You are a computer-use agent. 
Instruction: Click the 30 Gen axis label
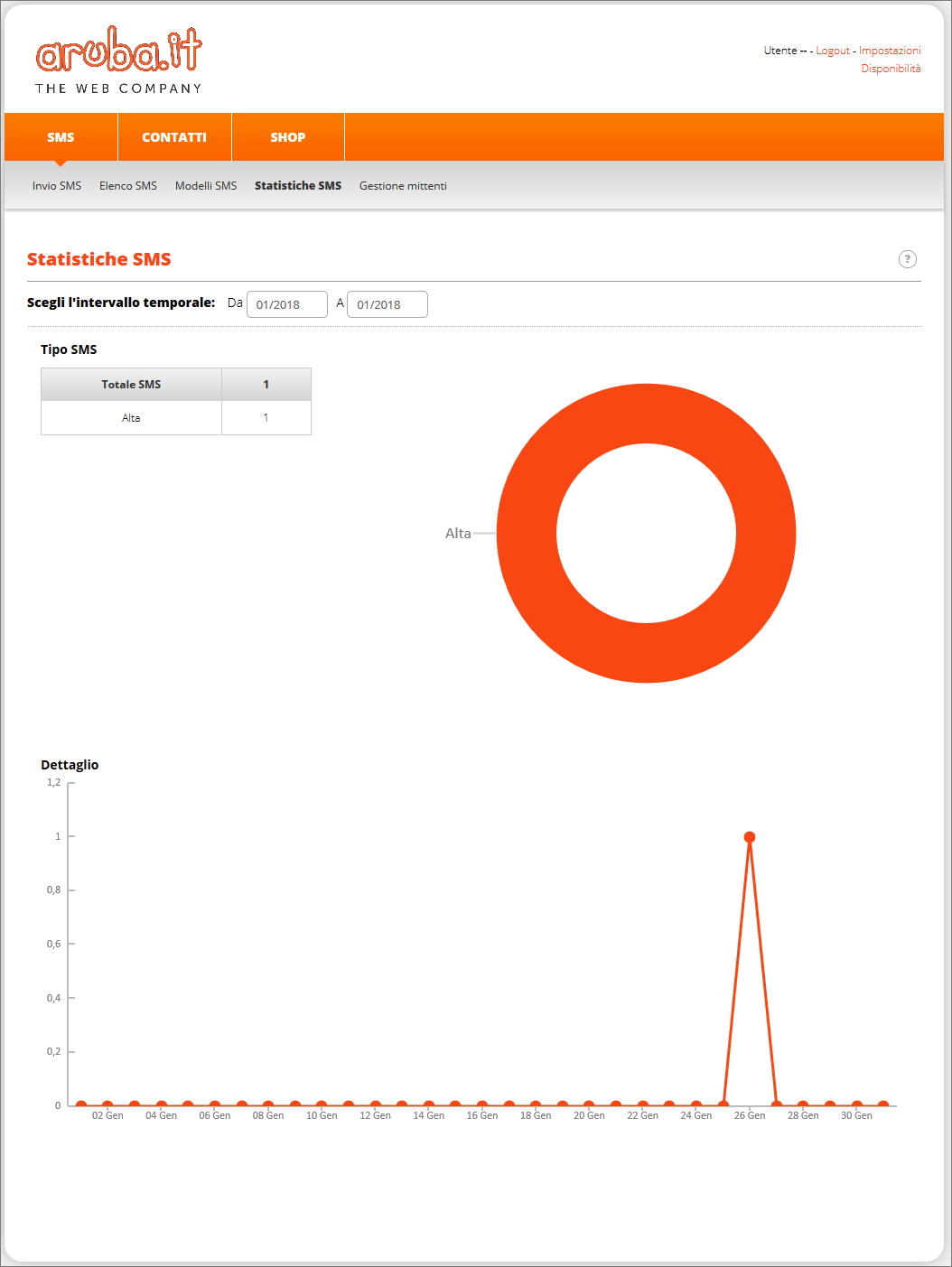click(856, 1115)
